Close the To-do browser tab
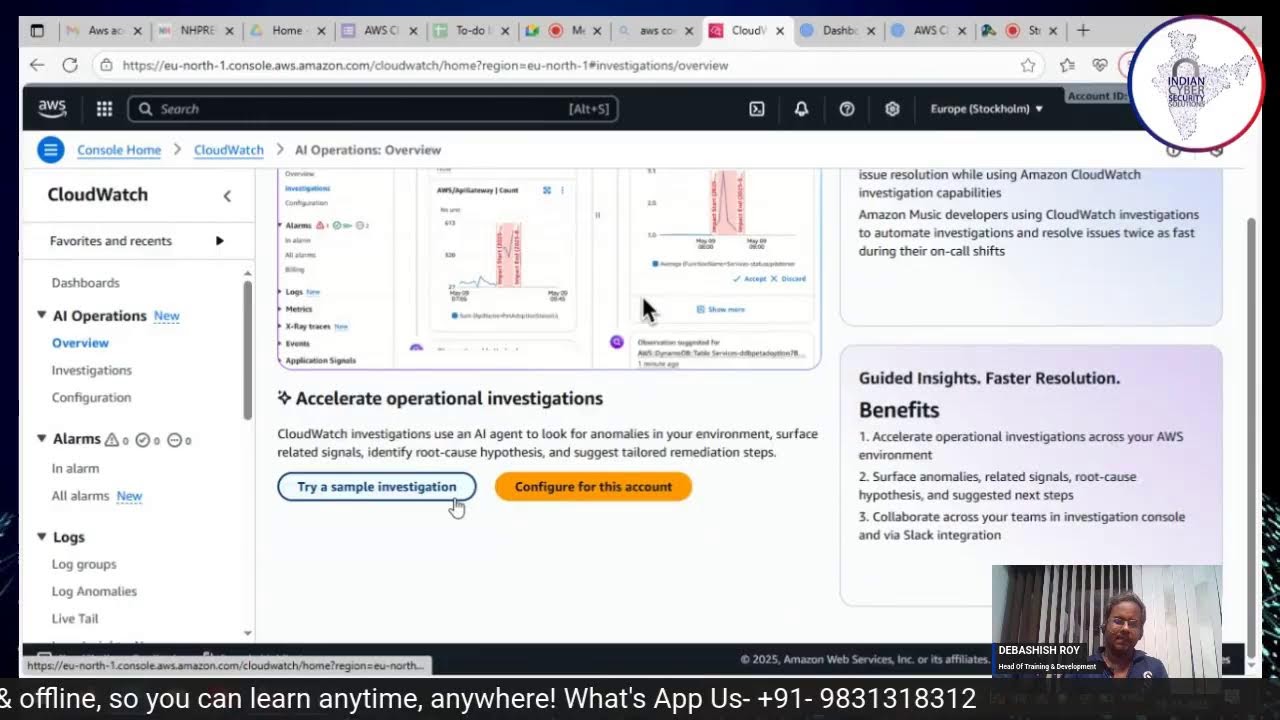1280x720 pixels. click(505, 31)
